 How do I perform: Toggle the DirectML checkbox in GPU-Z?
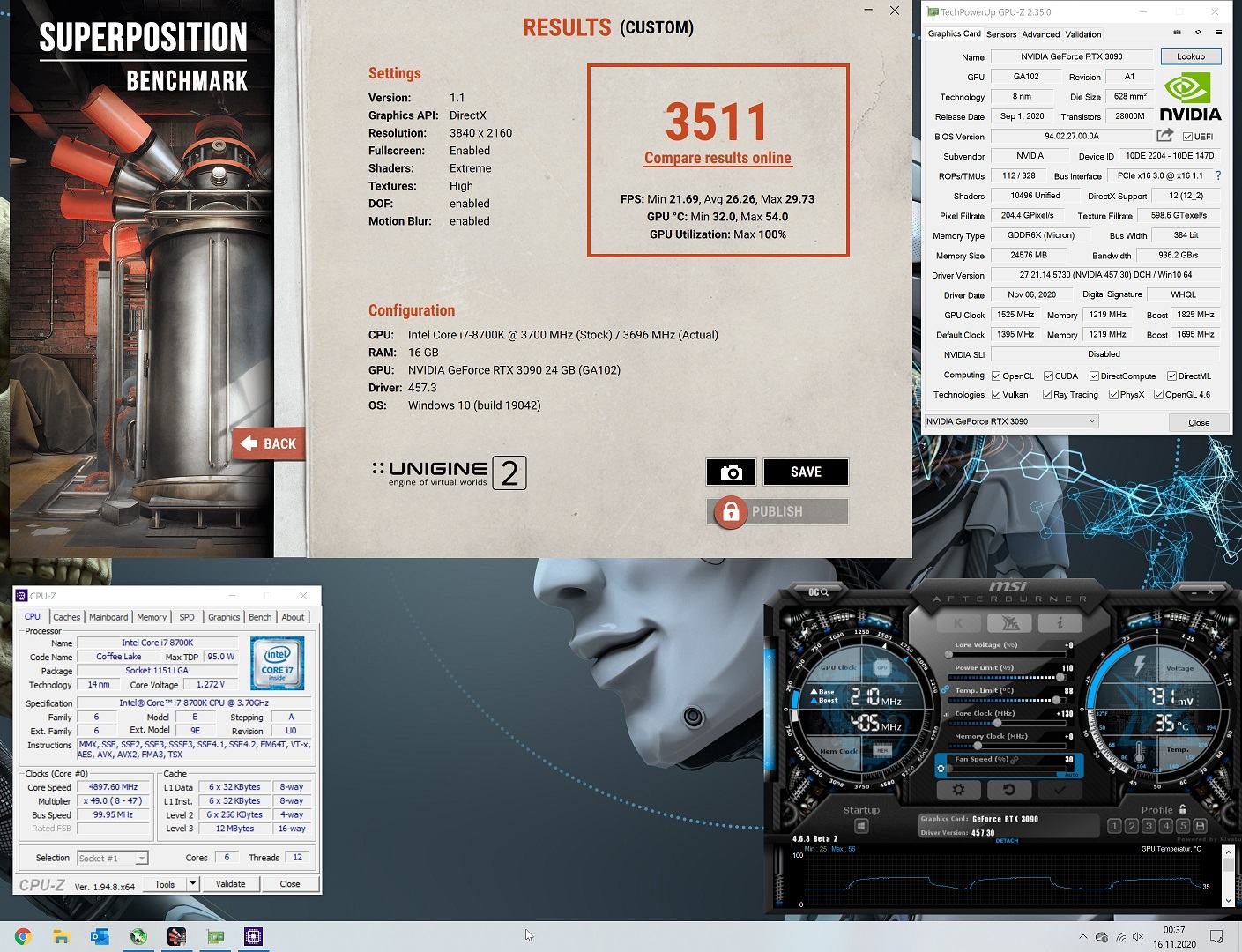point(1171,376)
